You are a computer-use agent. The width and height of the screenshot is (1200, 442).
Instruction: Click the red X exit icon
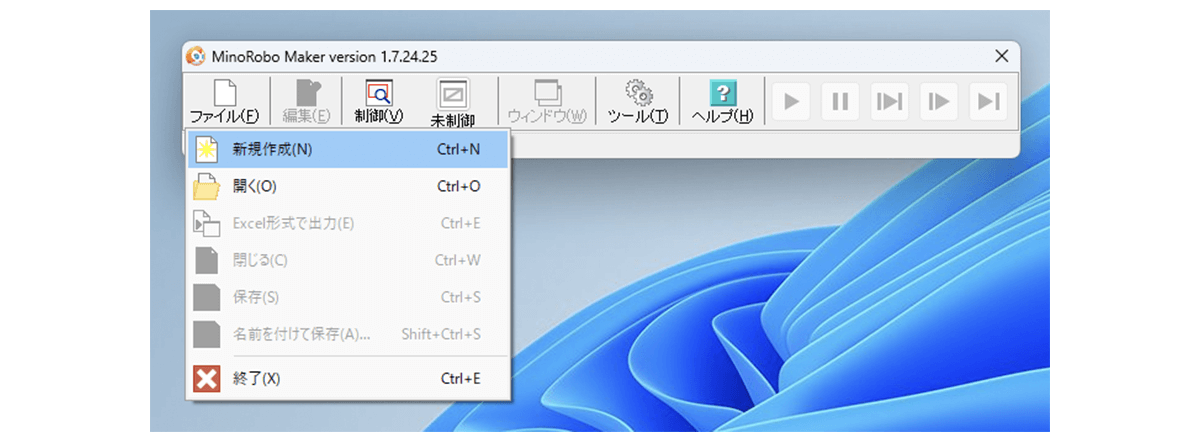pos(206,379)
